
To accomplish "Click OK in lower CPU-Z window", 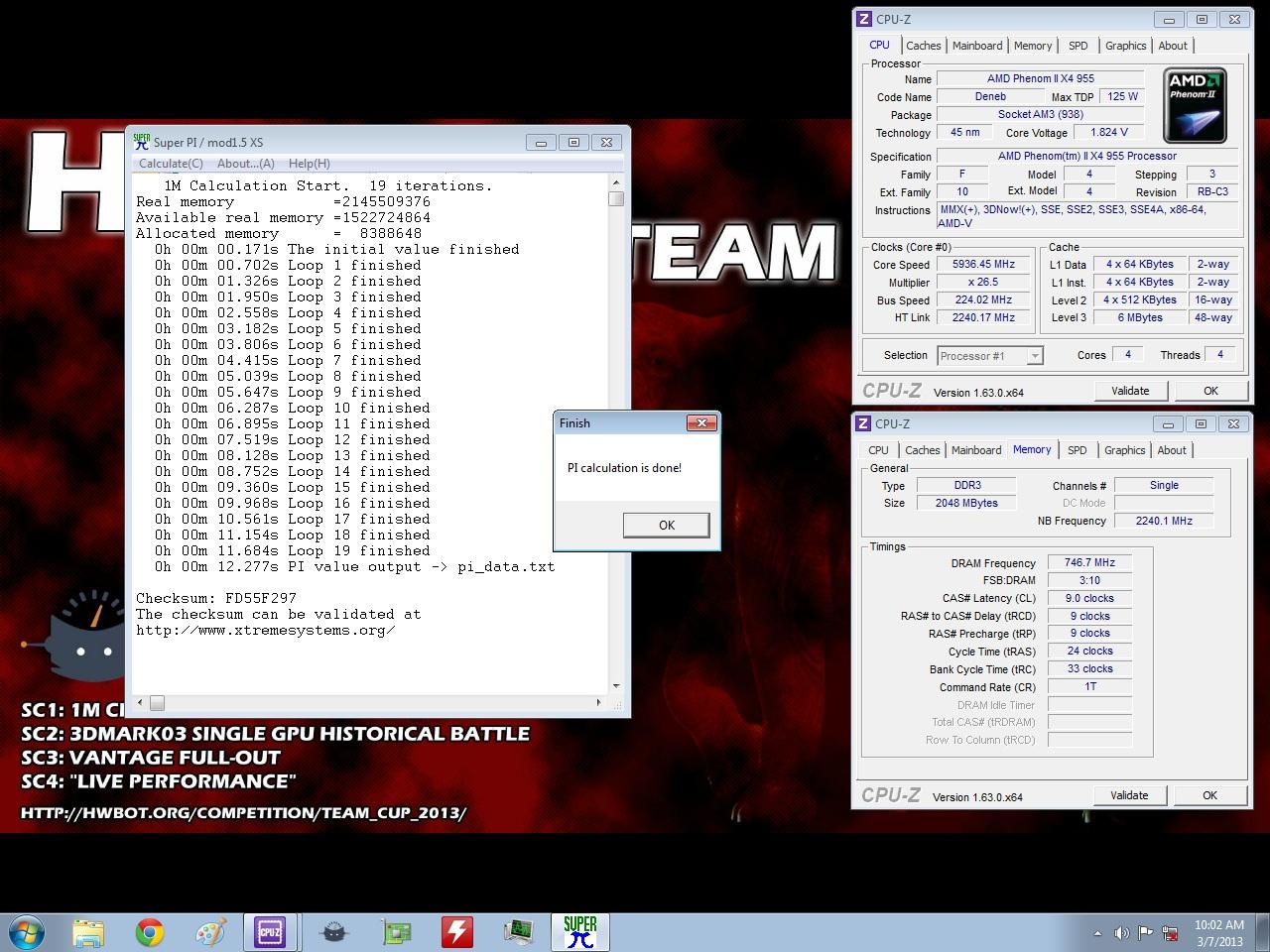I will (1209, 795).
